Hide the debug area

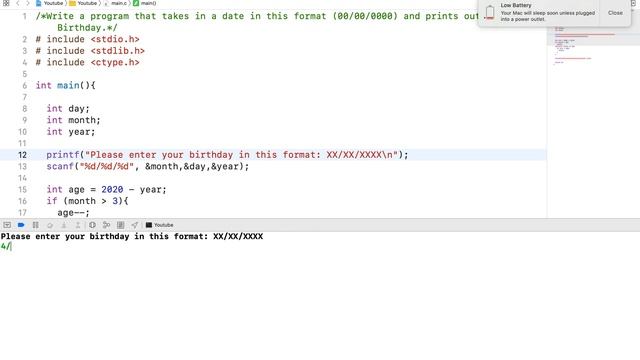(x=7, y=225)
